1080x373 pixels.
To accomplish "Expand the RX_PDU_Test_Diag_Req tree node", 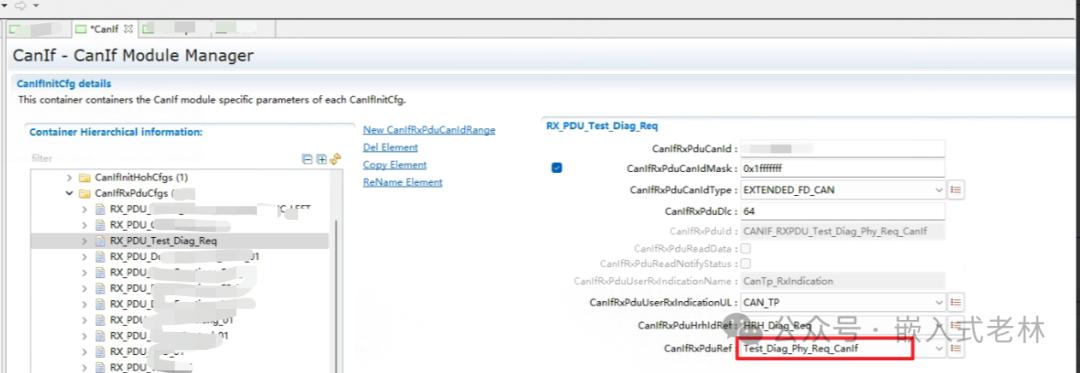I will coord(84,241).
